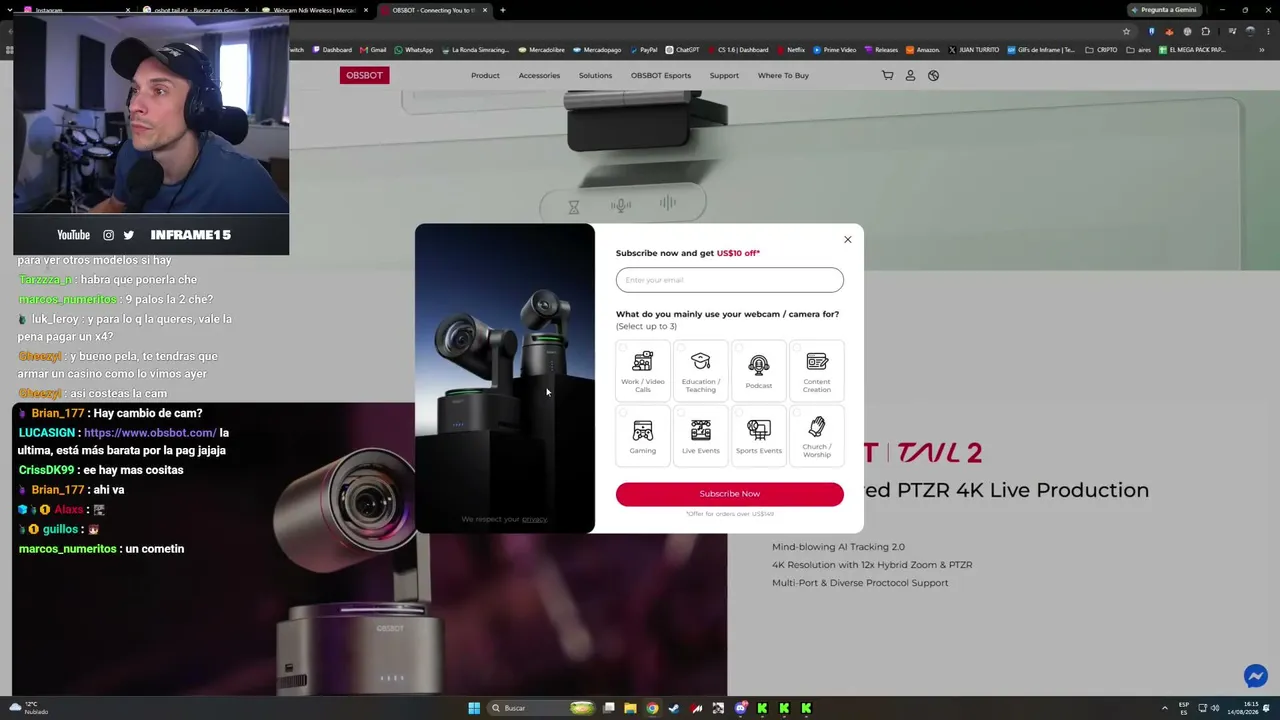The image size is (1280, 720).
Task: Switch to the OBSBOT browser tab
Action: [433, 10]
